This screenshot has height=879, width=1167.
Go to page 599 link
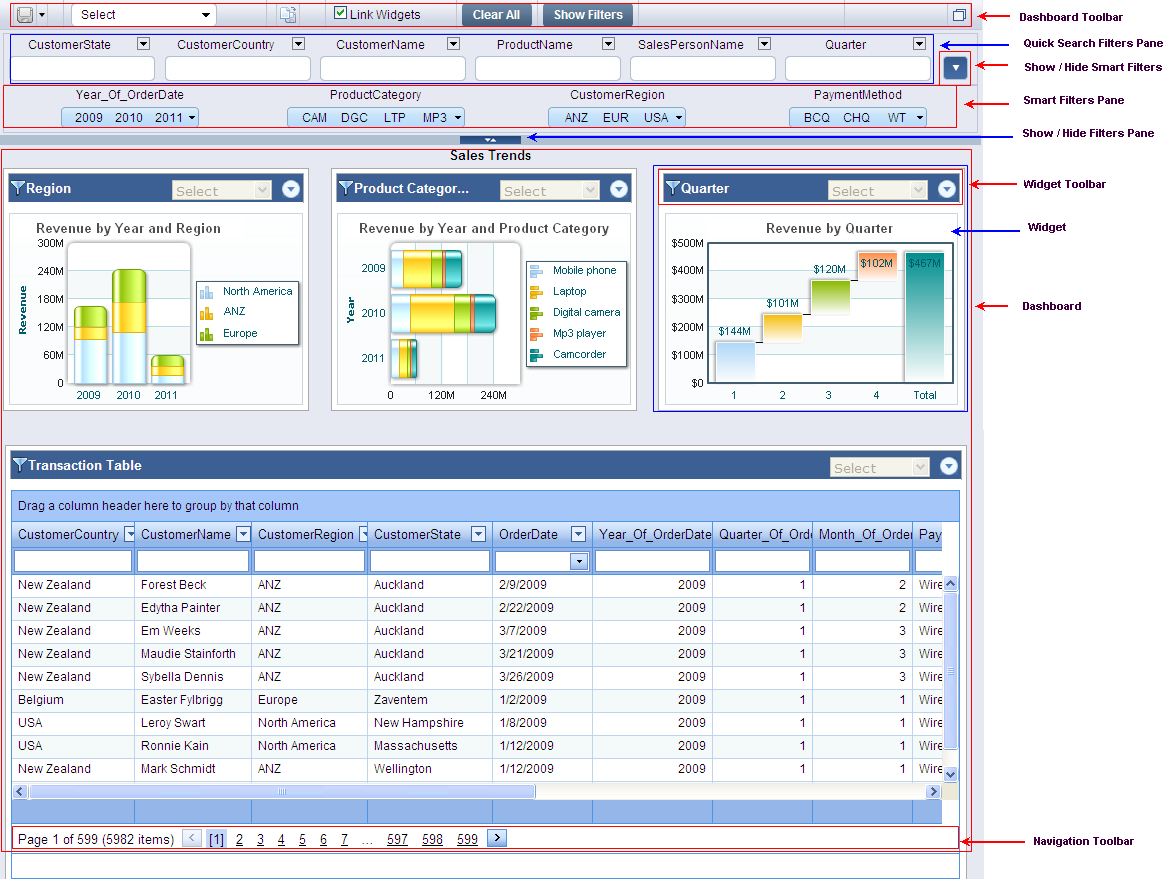467,839
